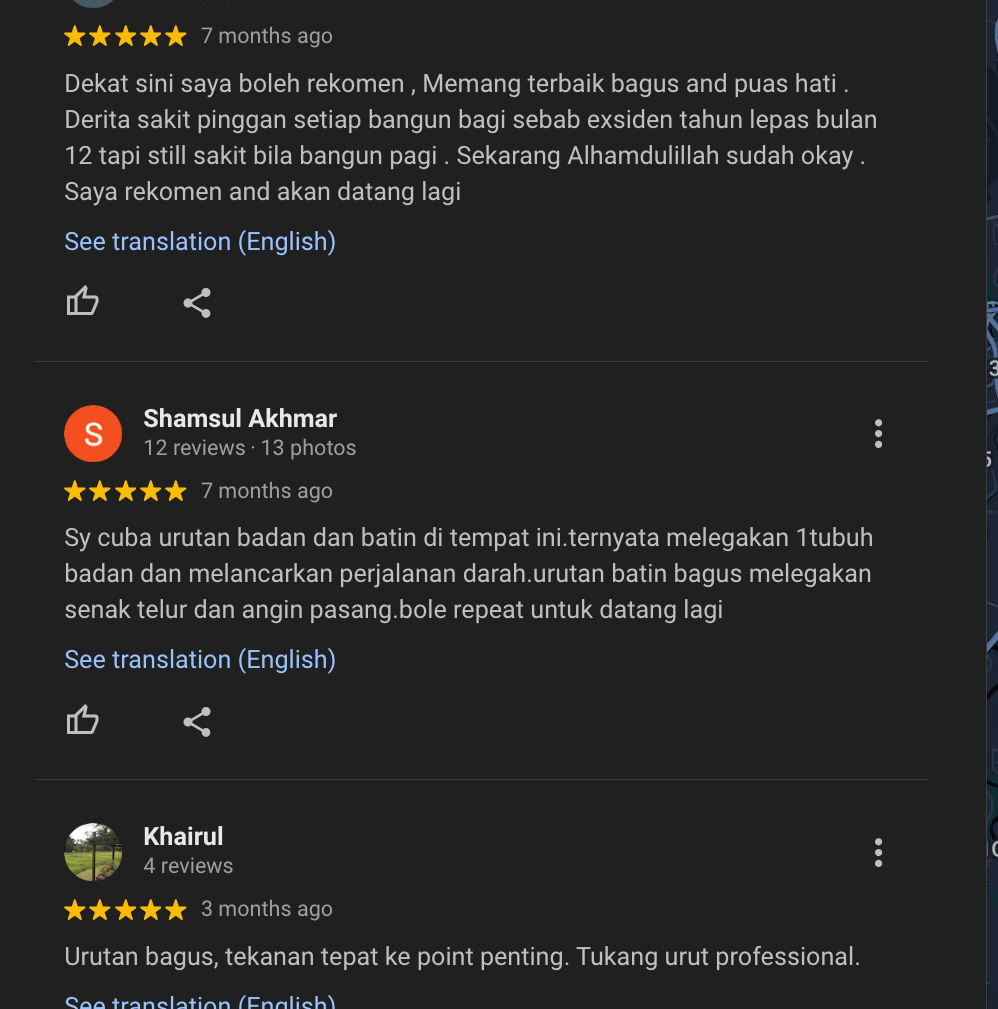Image resolution: width=998 pixels, height=1009 pixels.
Task: See translation of Shamsul Akhmar's review
Action: [x=200, y=660]
